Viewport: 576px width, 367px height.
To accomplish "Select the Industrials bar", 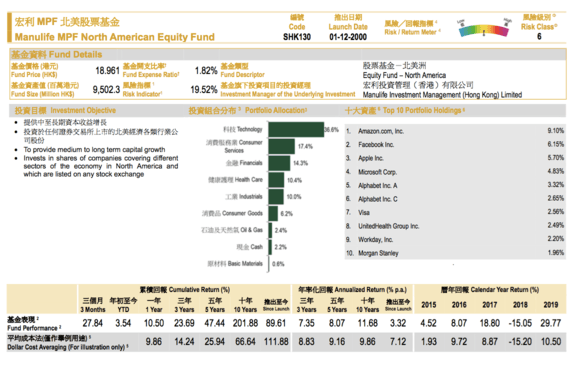I will pos(276,197).
